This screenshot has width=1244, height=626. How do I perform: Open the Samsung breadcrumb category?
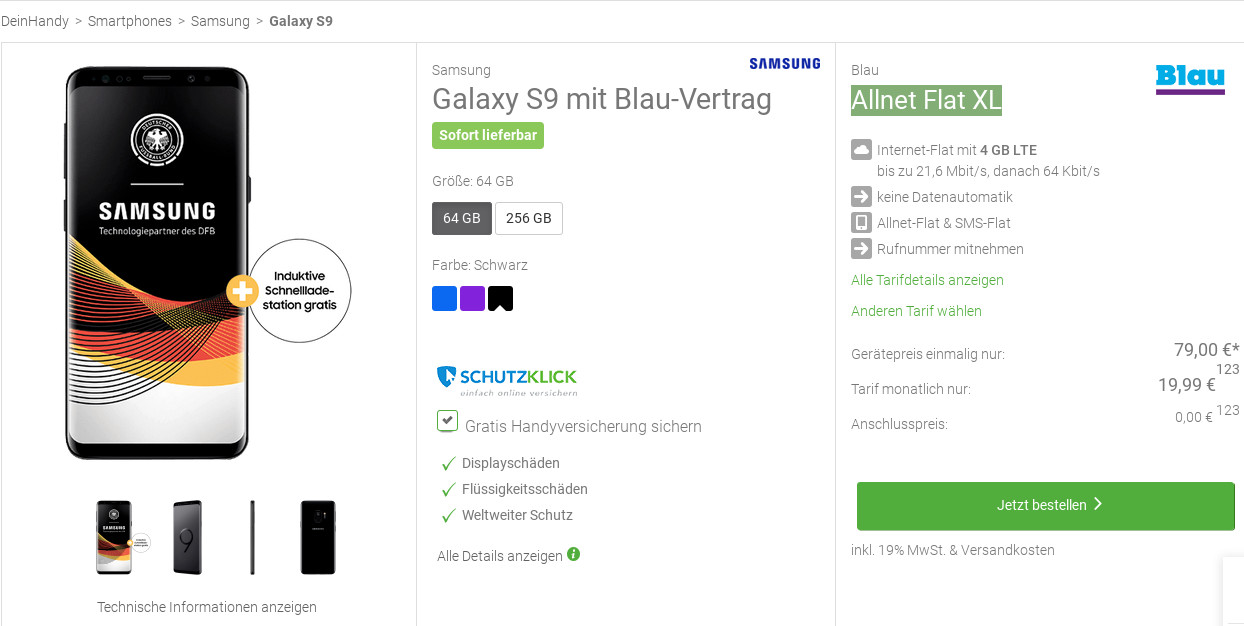coord(220,20)
